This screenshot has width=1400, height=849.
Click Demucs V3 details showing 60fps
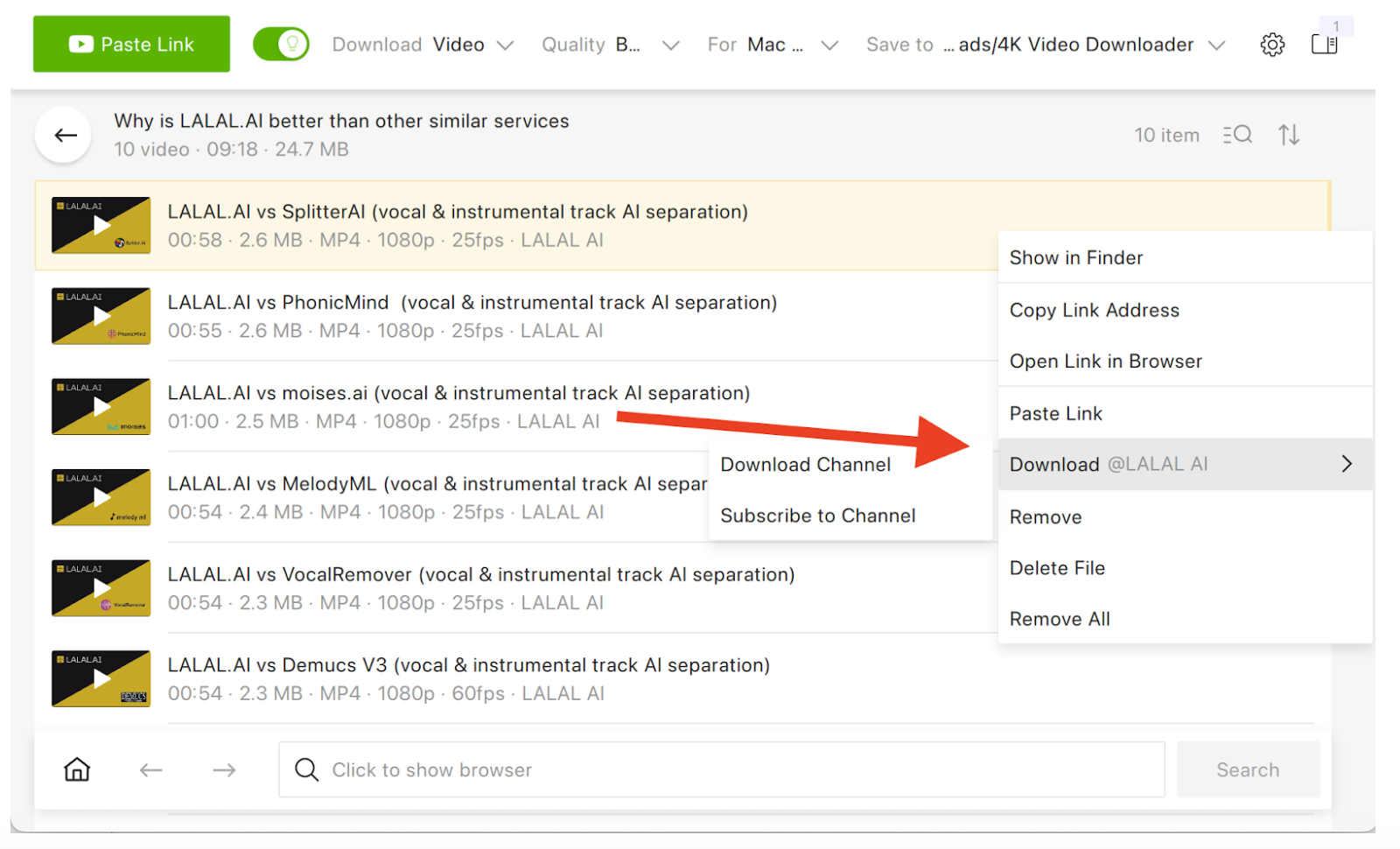386,693
